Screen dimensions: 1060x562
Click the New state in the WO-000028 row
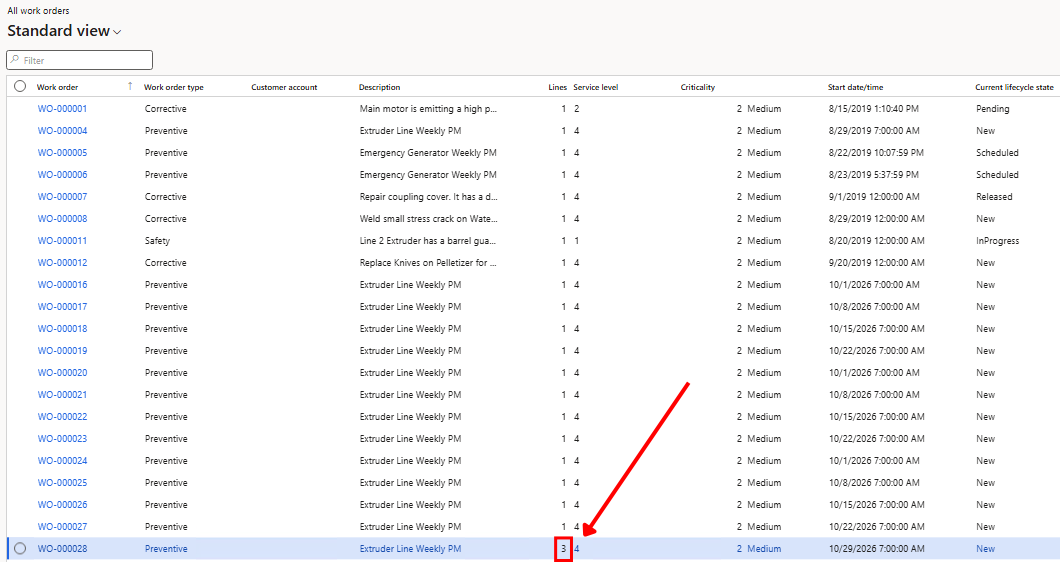point(985,548)
